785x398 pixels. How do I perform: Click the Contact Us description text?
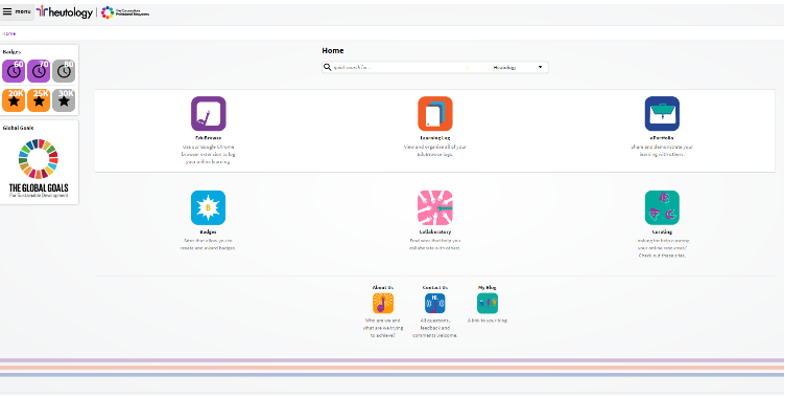click(x=435, y=327)
